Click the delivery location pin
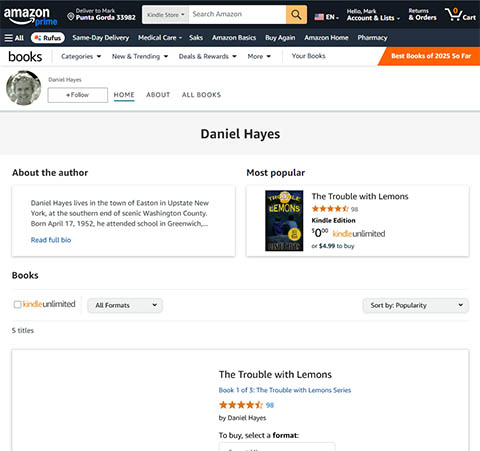 point(71,16)
